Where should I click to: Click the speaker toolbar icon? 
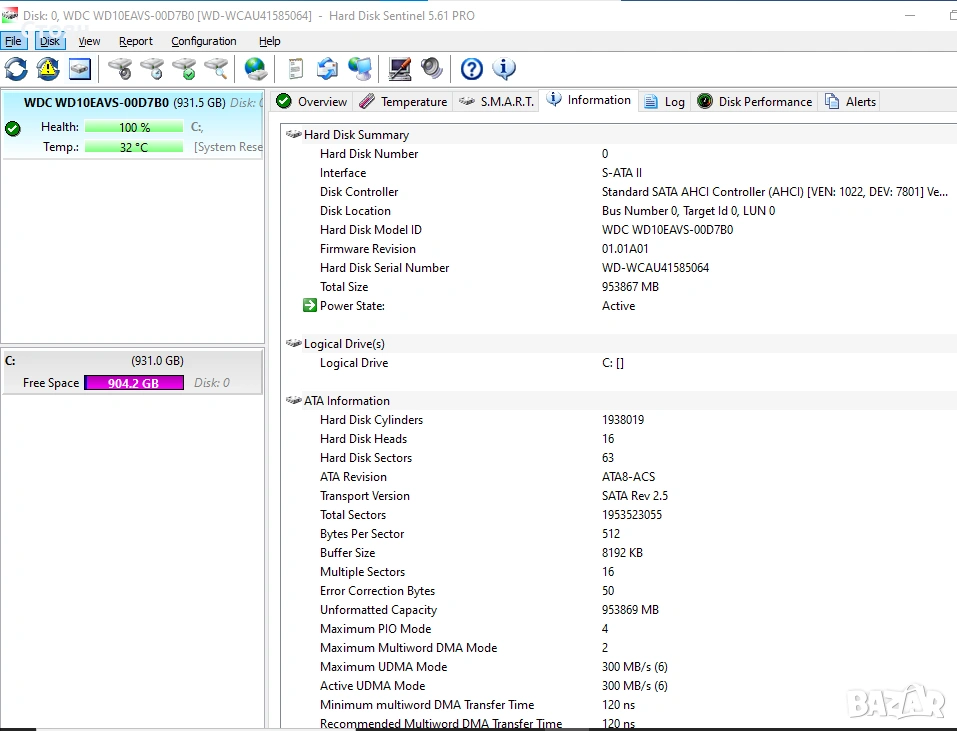click(432, 69)
